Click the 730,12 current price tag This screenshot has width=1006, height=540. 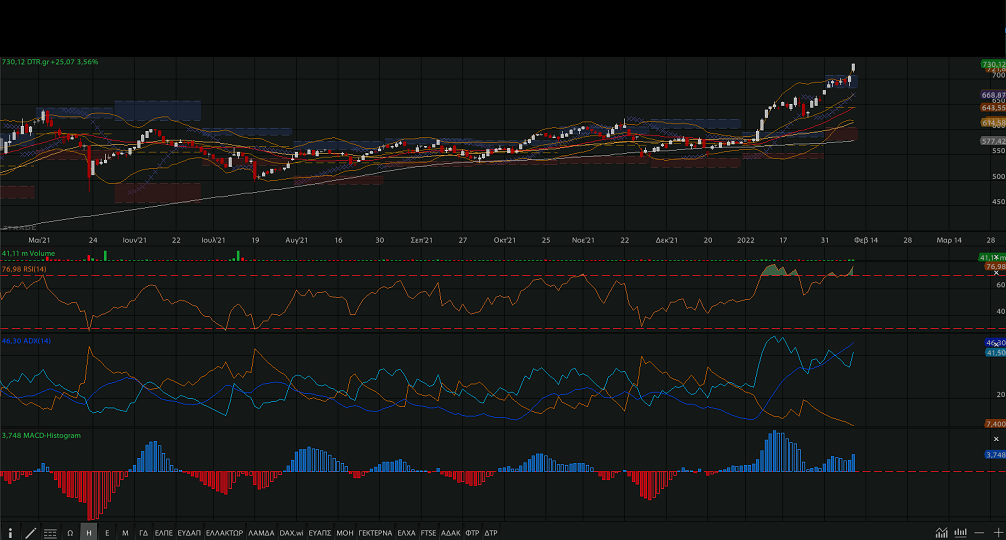click(x=992, y=63)
